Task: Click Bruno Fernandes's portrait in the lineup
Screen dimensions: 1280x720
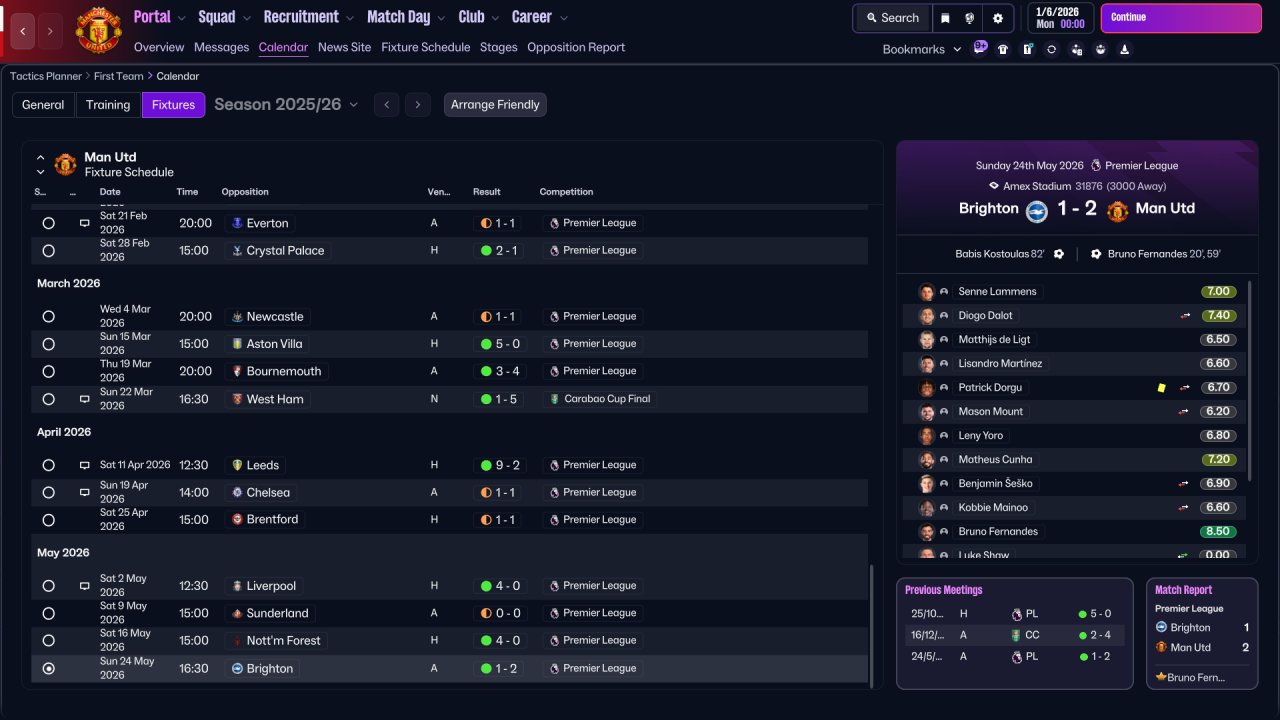Action: 926,532
